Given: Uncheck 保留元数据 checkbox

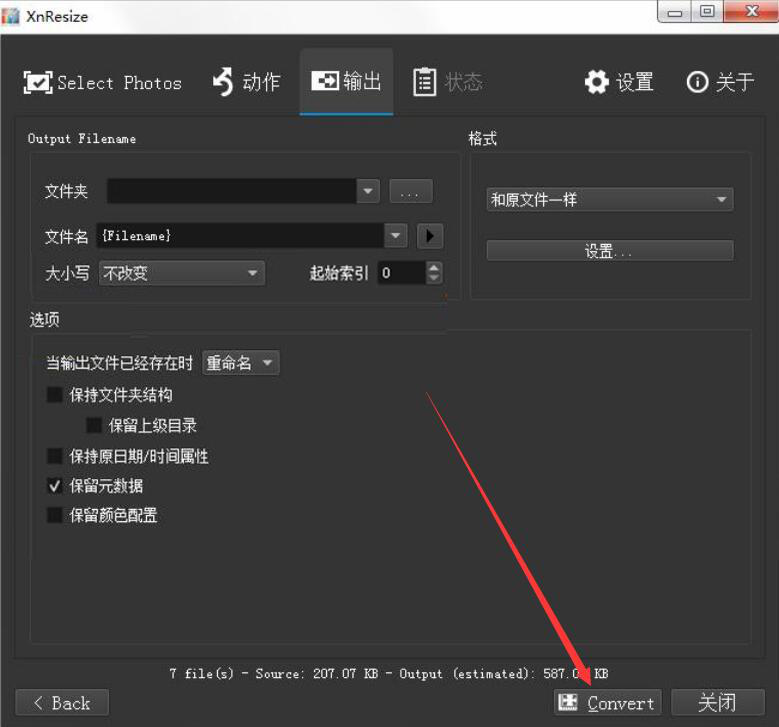Looking at the screenshot, I should (55, 485).
